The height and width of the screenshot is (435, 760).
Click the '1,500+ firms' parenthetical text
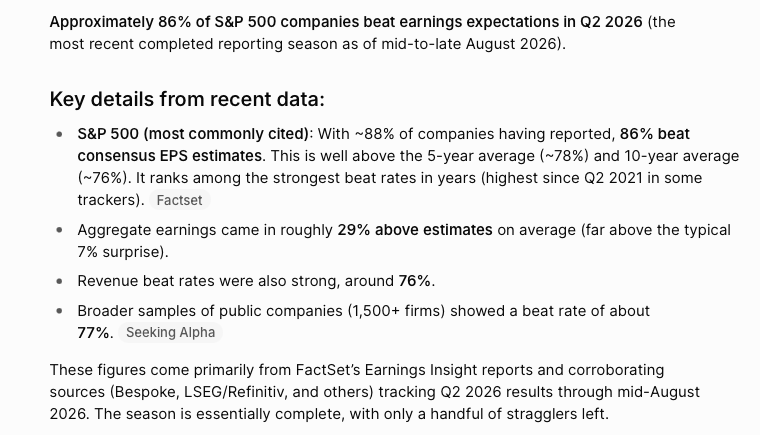tap(396, 311)
